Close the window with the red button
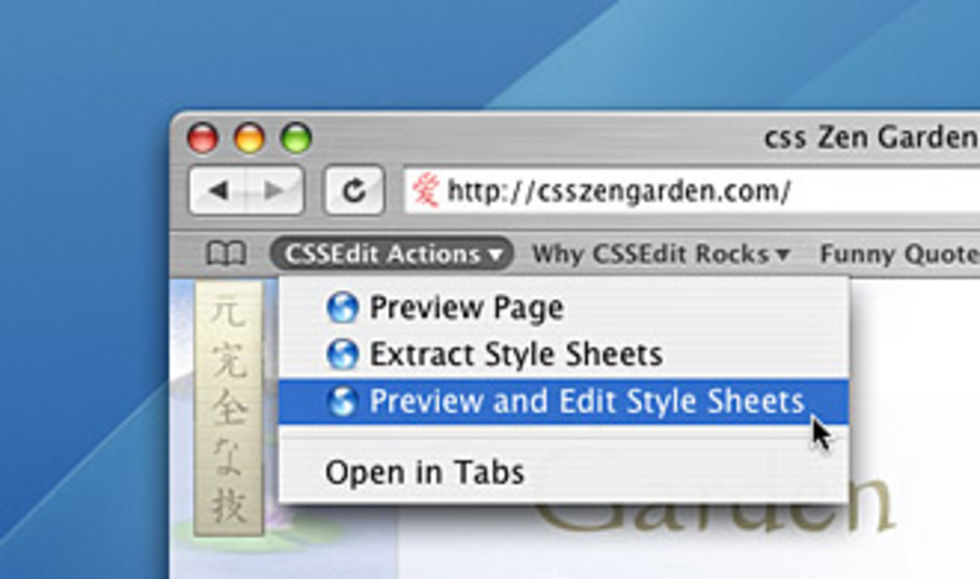The height and width of the screenshot is (579, 980). point(203,138)
